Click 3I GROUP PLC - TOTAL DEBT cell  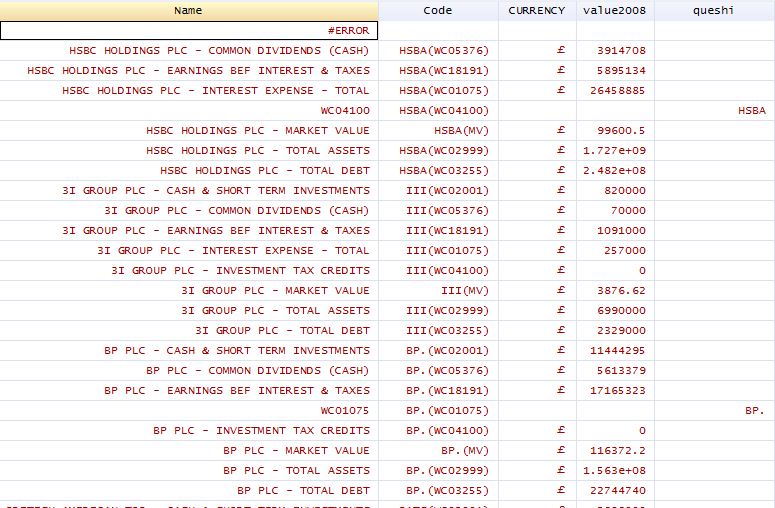189,331
